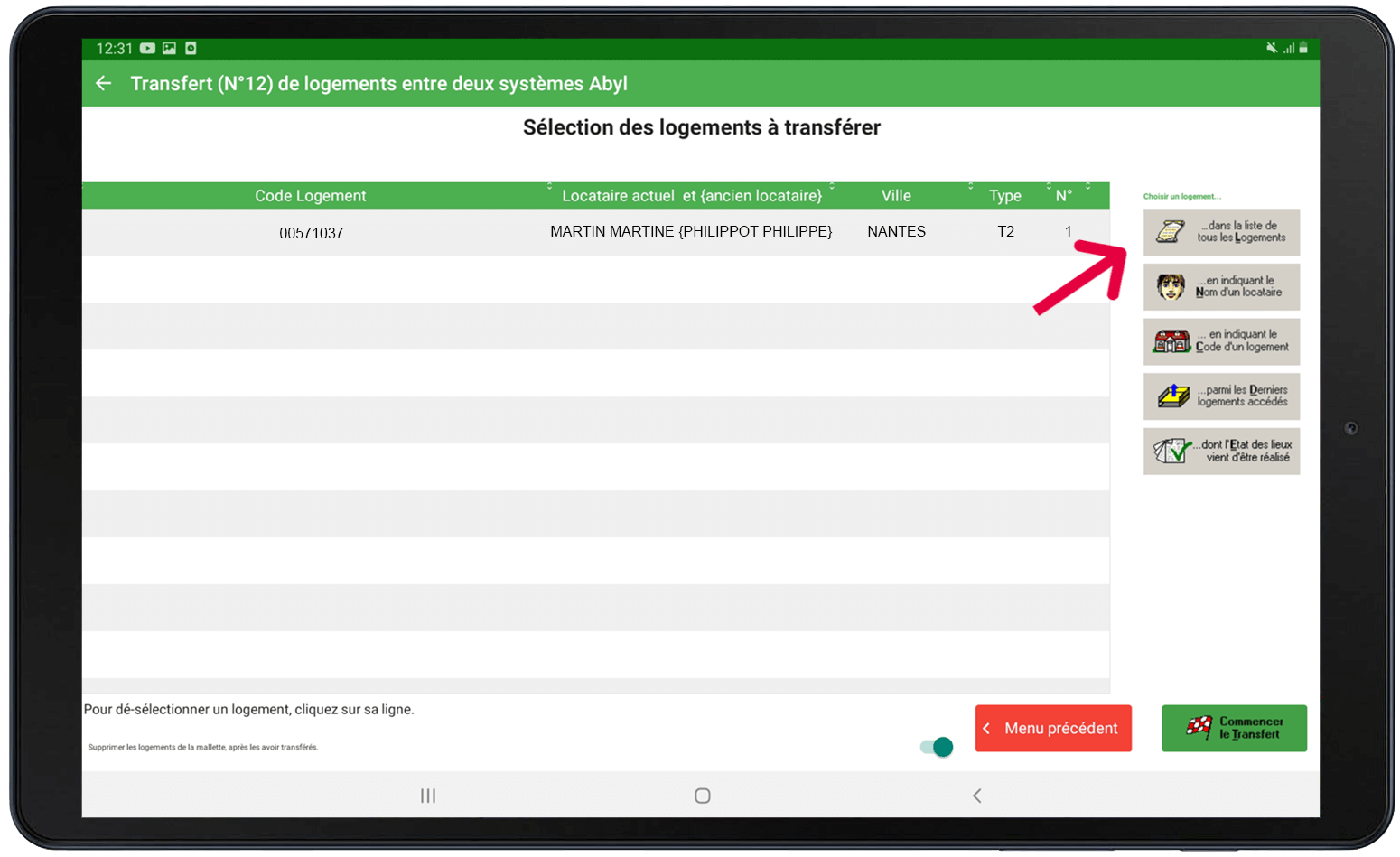Image resolution: width=1400 pixels, height=857 pixels.
Task: Click the Code Logement column header
Action: coord(310,196)
